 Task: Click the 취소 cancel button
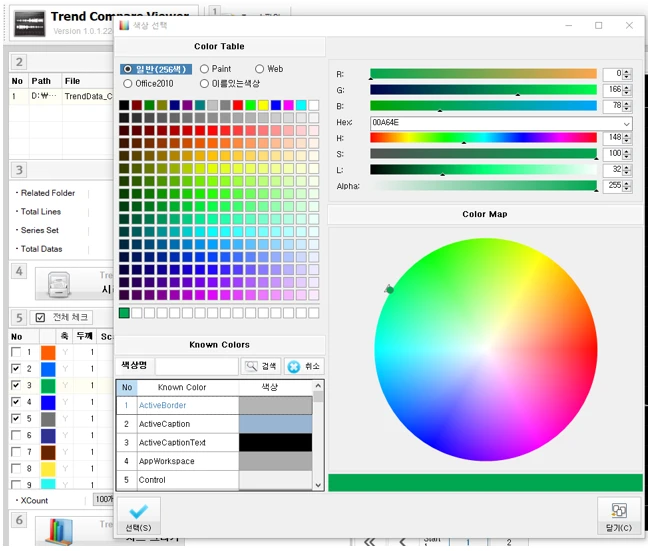(304, 366)
